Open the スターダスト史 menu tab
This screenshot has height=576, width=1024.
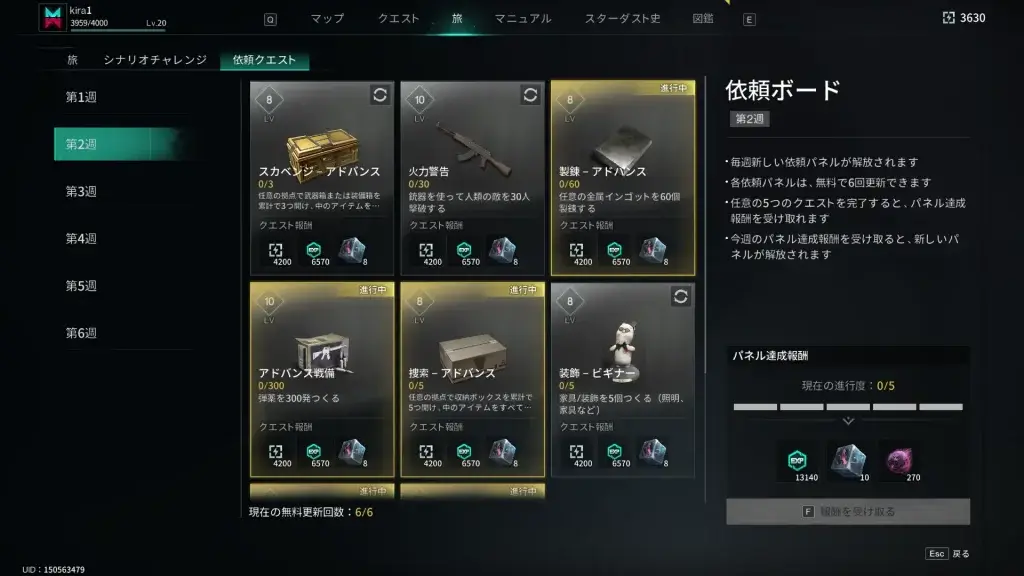click(622, 18)
